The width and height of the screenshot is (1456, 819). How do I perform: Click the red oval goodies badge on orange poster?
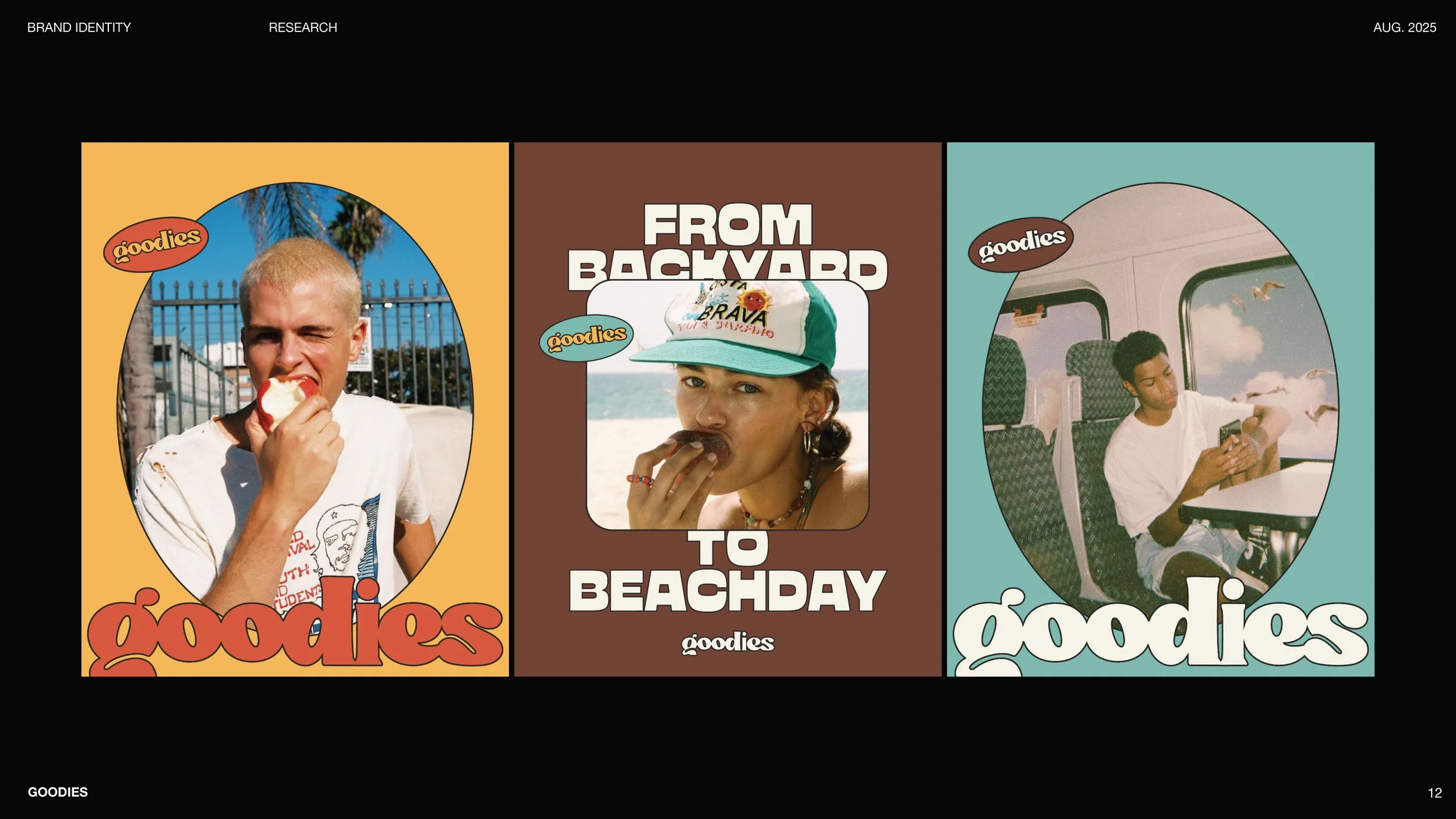pyautogui.click(x=156, y=244)
